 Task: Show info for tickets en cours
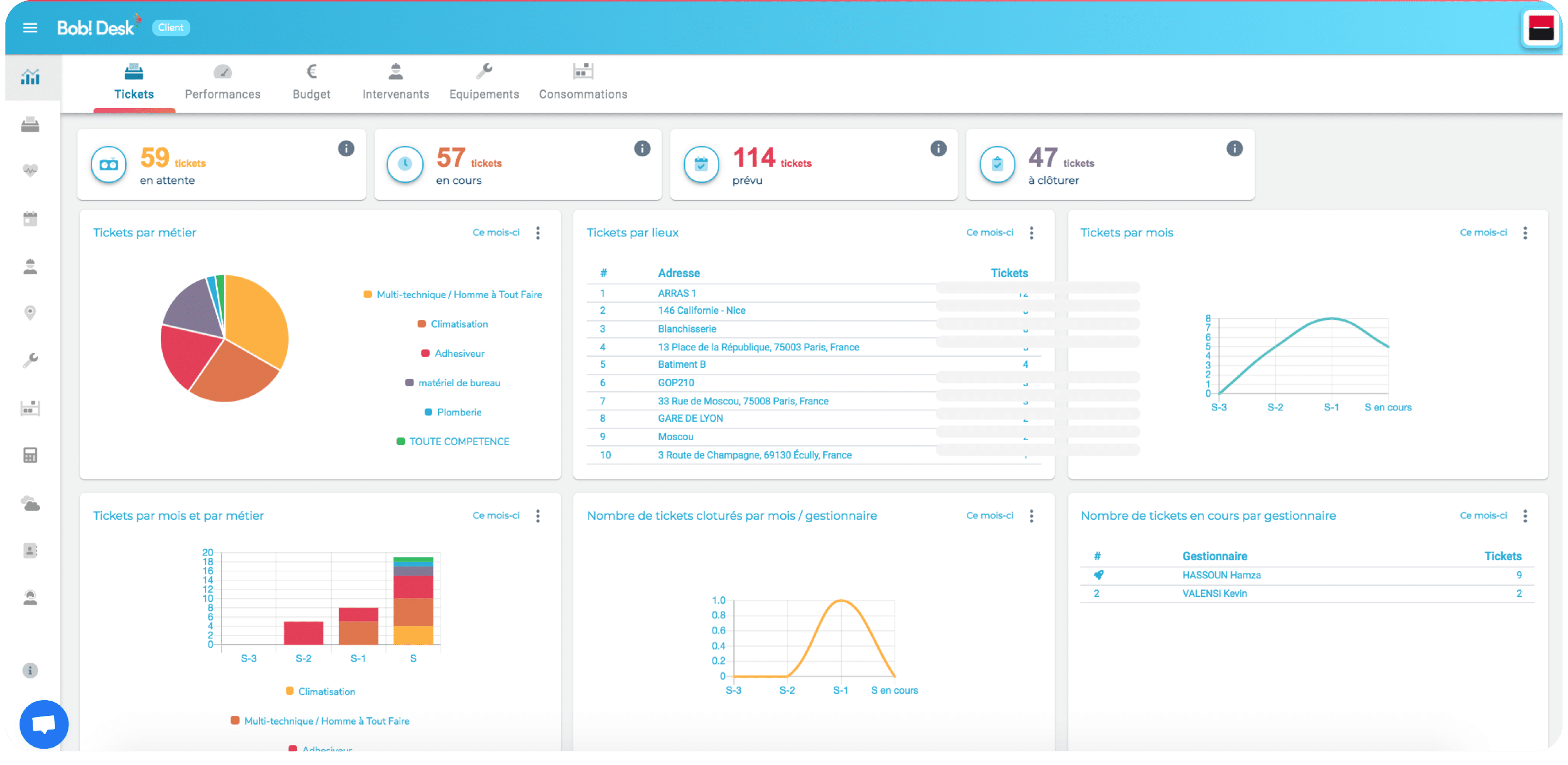[642, 149]
